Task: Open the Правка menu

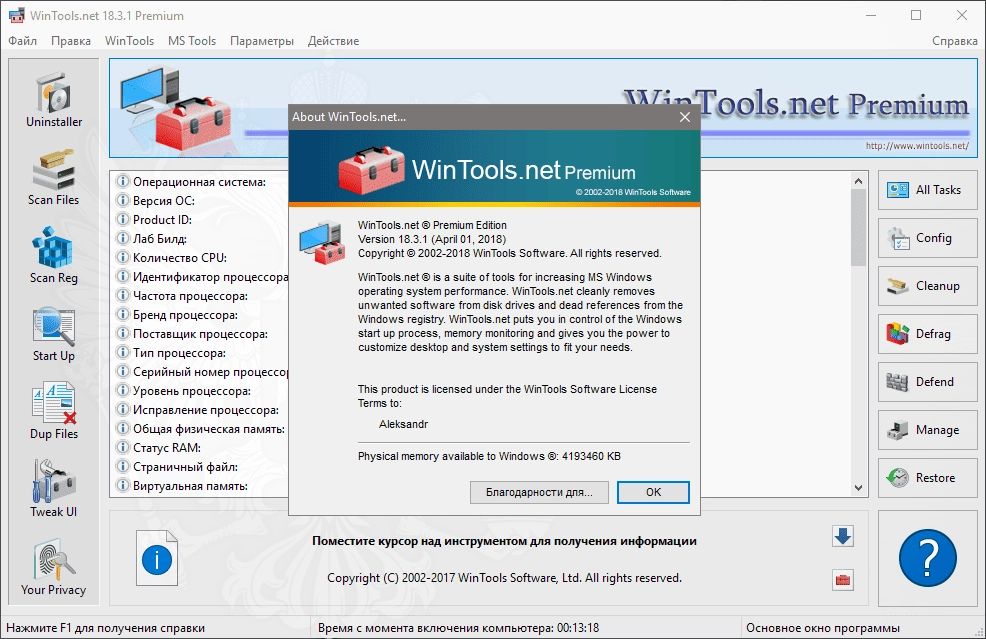Action: 70,41
